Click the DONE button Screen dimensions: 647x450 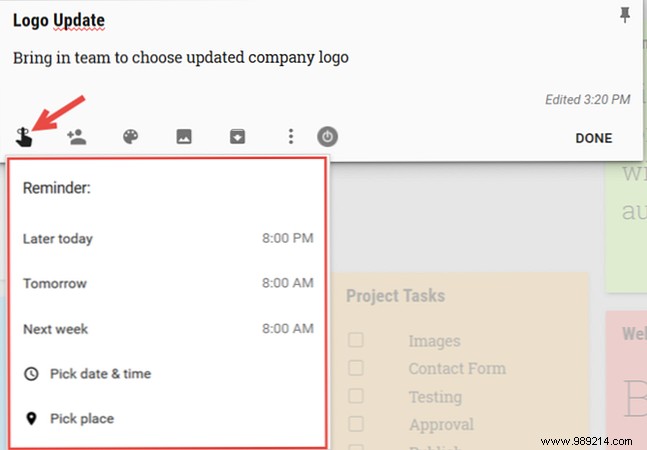[x=594, y=138]
